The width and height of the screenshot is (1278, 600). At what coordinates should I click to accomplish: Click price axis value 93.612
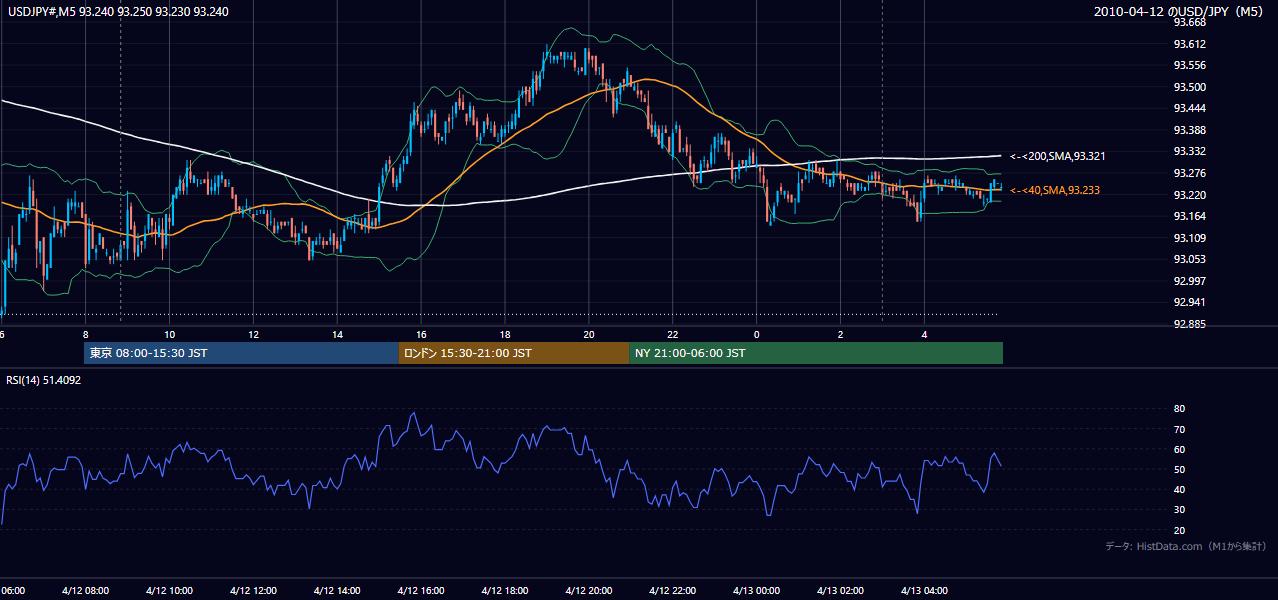click(x=1189, y=44)
